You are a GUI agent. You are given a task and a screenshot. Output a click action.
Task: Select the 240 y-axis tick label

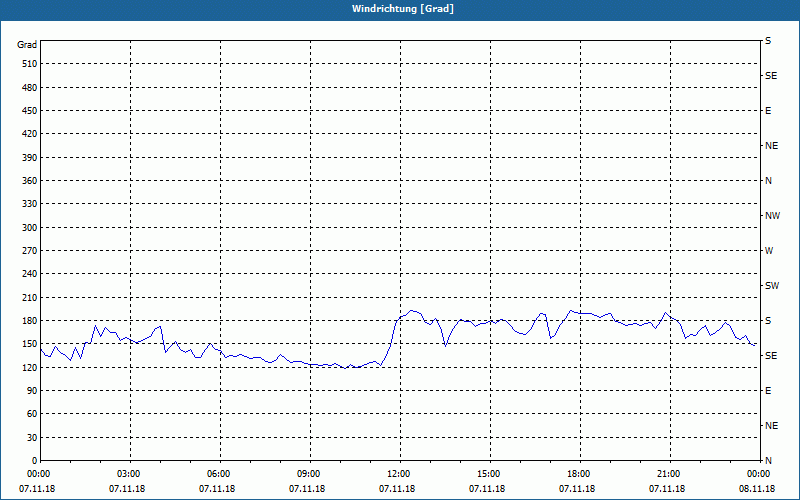tap(30, 274)
